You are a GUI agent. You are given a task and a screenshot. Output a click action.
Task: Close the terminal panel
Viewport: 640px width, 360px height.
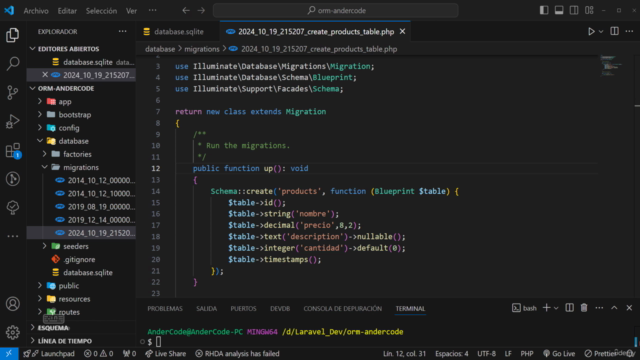(x=629, y=308)
